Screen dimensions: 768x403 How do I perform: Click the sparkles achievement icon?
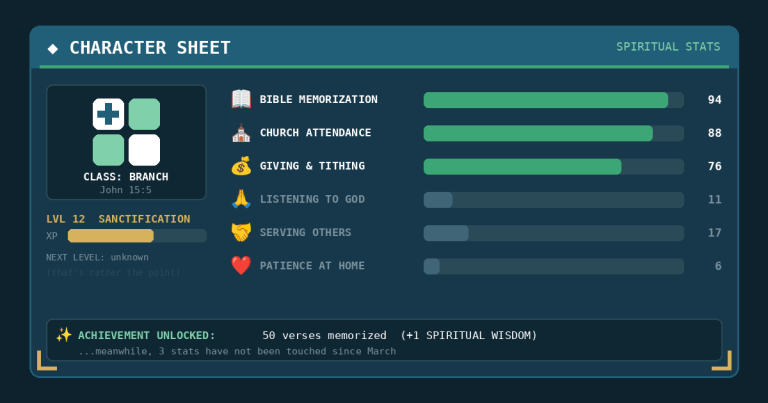click(64, 335)
